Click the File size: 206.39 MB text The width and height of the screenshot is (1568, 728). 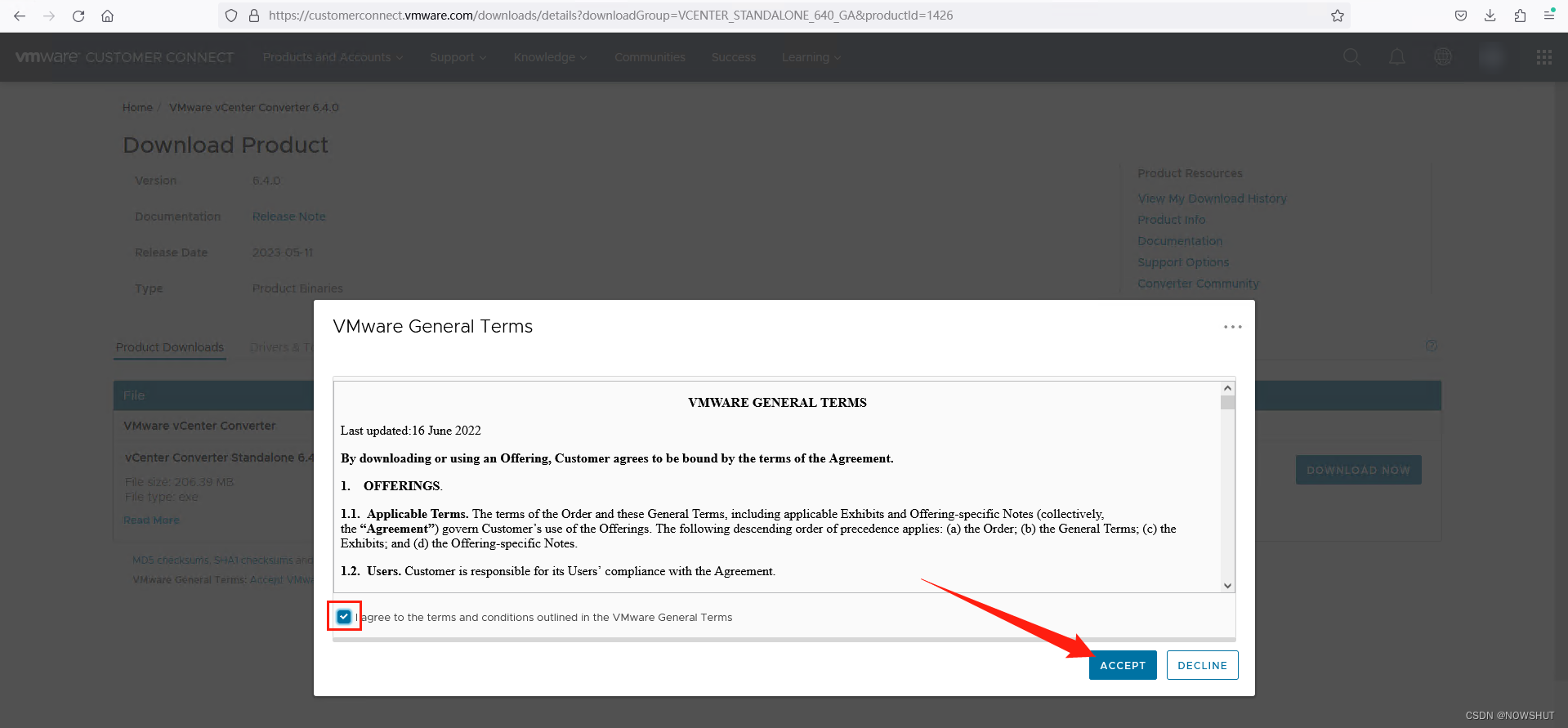[x=179, y=482]
